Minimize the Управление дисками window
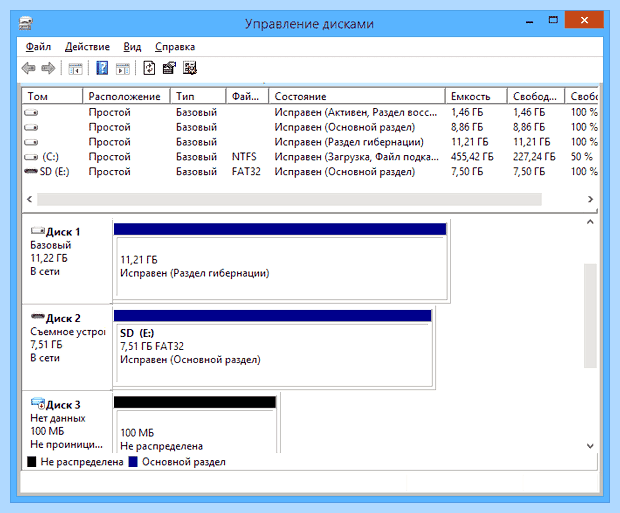 [529, 20]
